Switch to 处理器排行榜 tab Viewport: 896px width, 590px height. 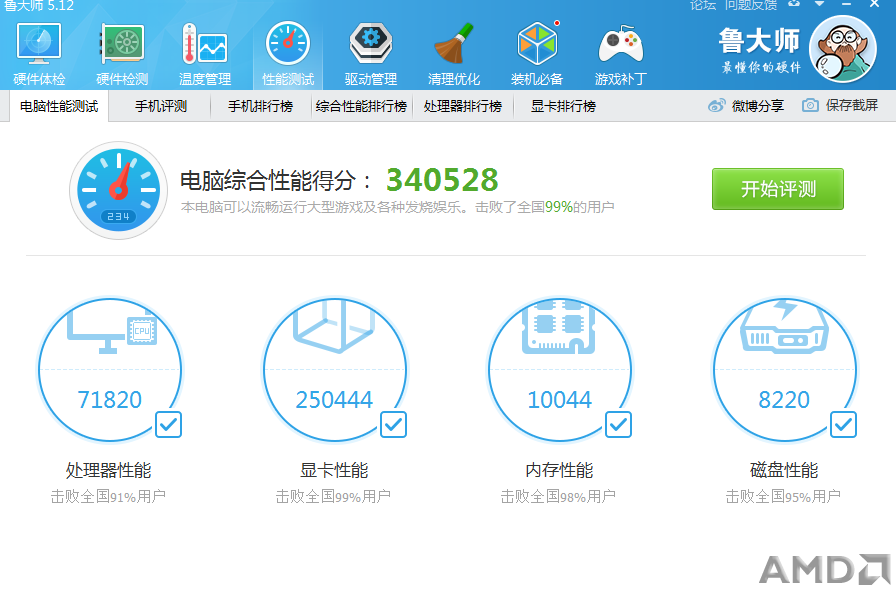pos(463,106)
